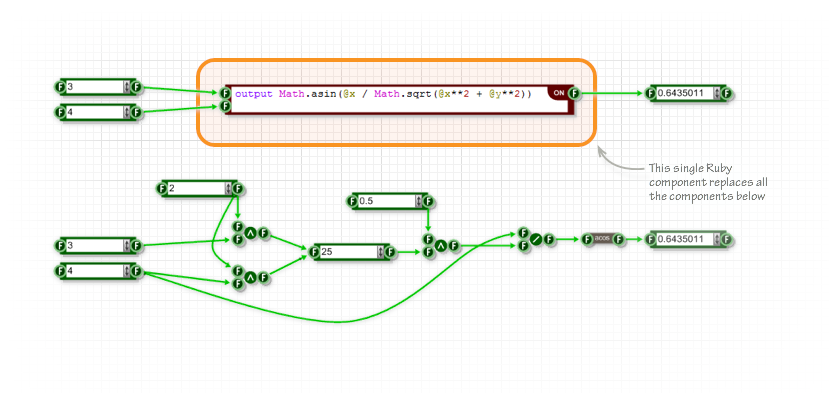
Task: Click input connector of the 2 float box
Action: point(162,188)
